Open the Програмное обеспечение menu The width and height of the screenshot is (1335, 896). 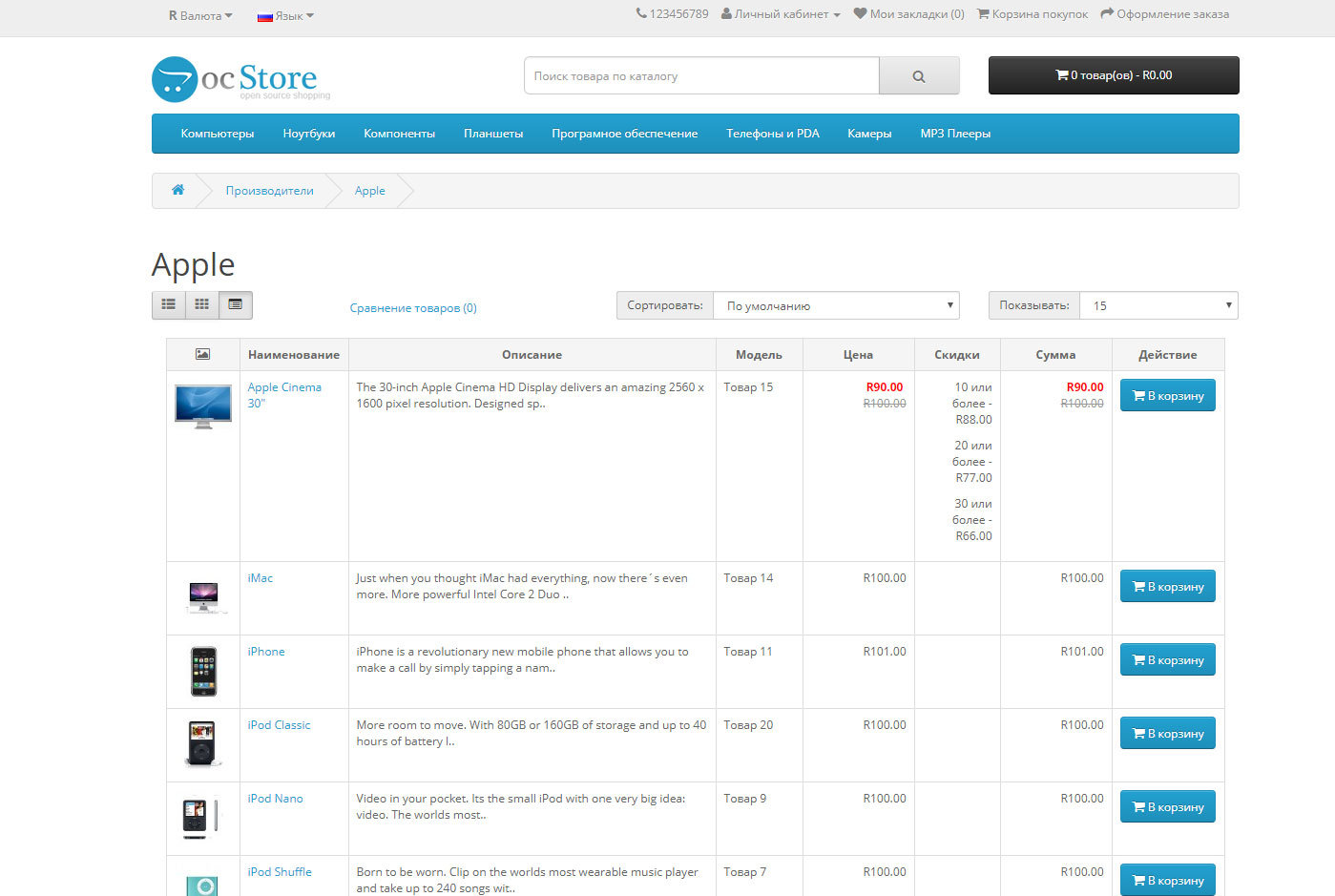click(624, 134)
